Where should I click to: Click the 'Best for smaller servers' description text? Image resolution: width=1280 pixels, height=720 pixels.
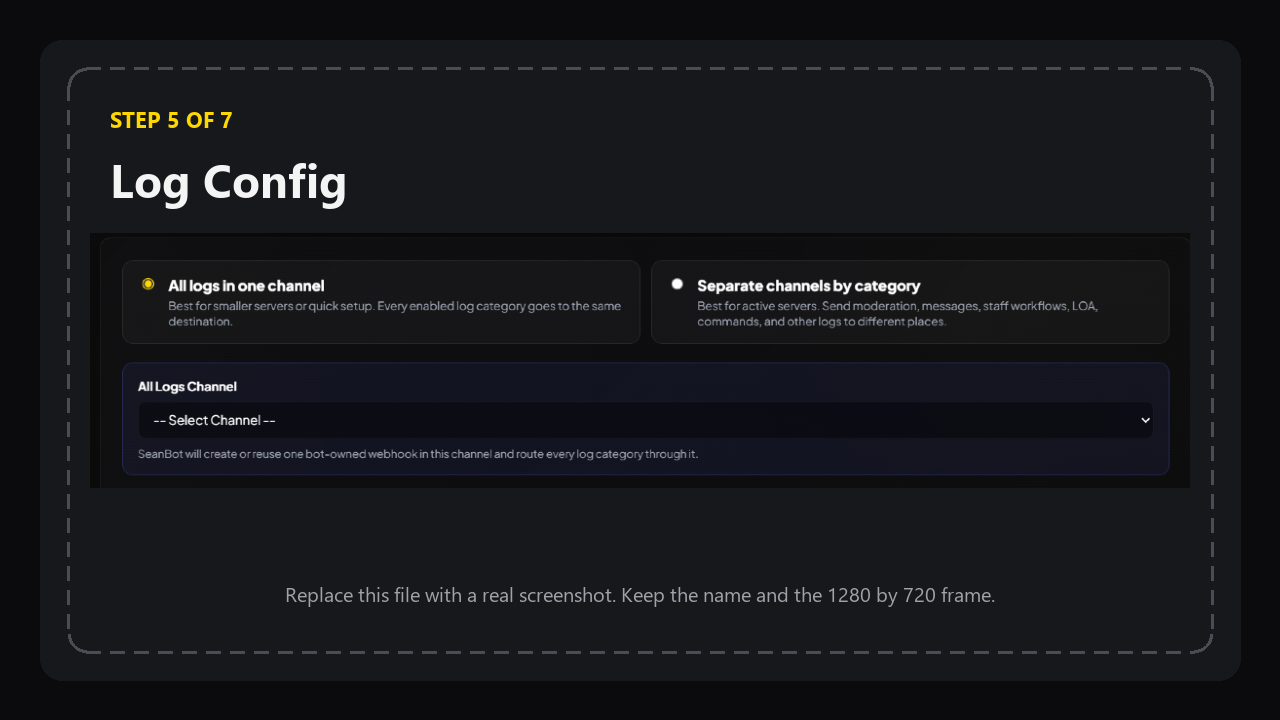point(394,314)
